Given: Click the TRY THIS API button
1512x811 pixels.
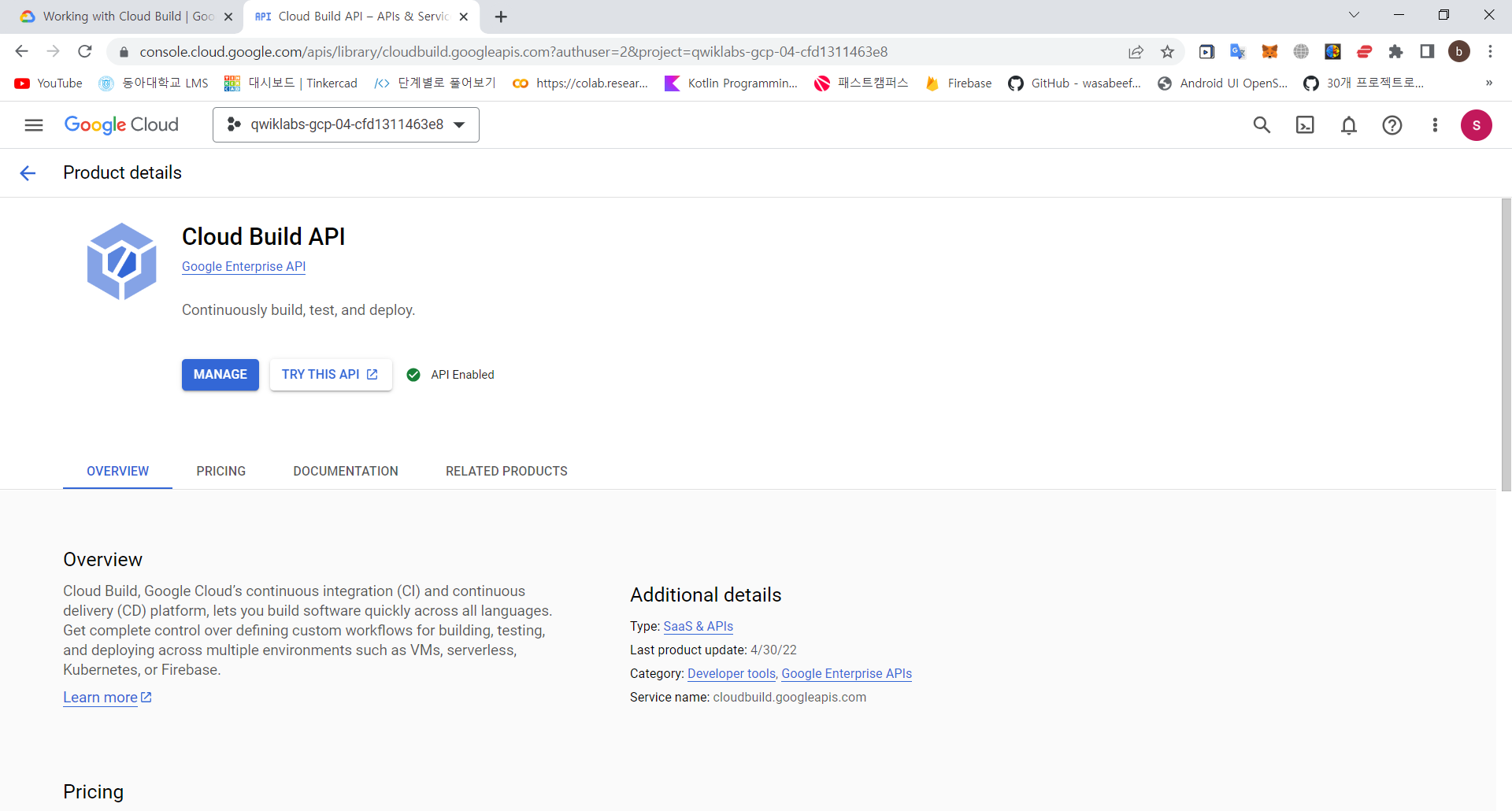Looking at the screenshot, I should click(x=331, y=375).
